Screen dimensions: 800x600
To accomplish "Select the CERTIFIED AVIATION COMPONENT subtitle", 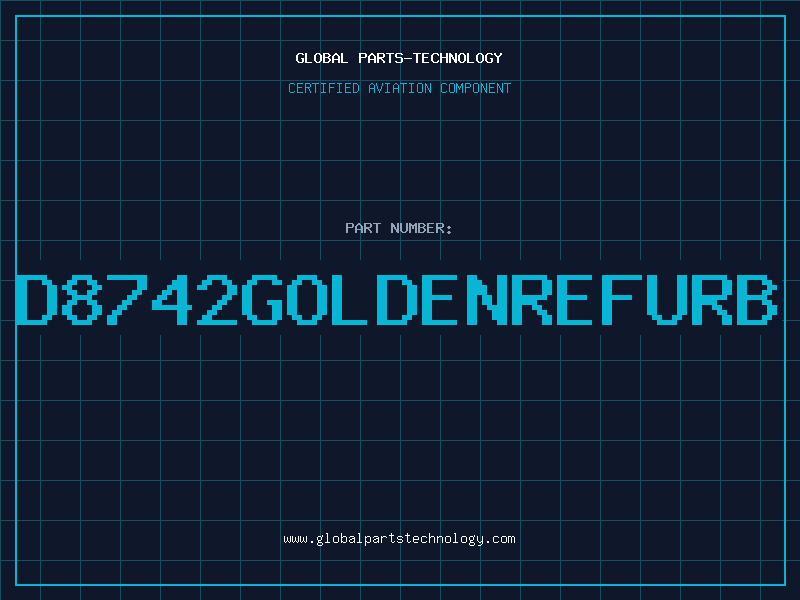I will [x=399, y=88].
